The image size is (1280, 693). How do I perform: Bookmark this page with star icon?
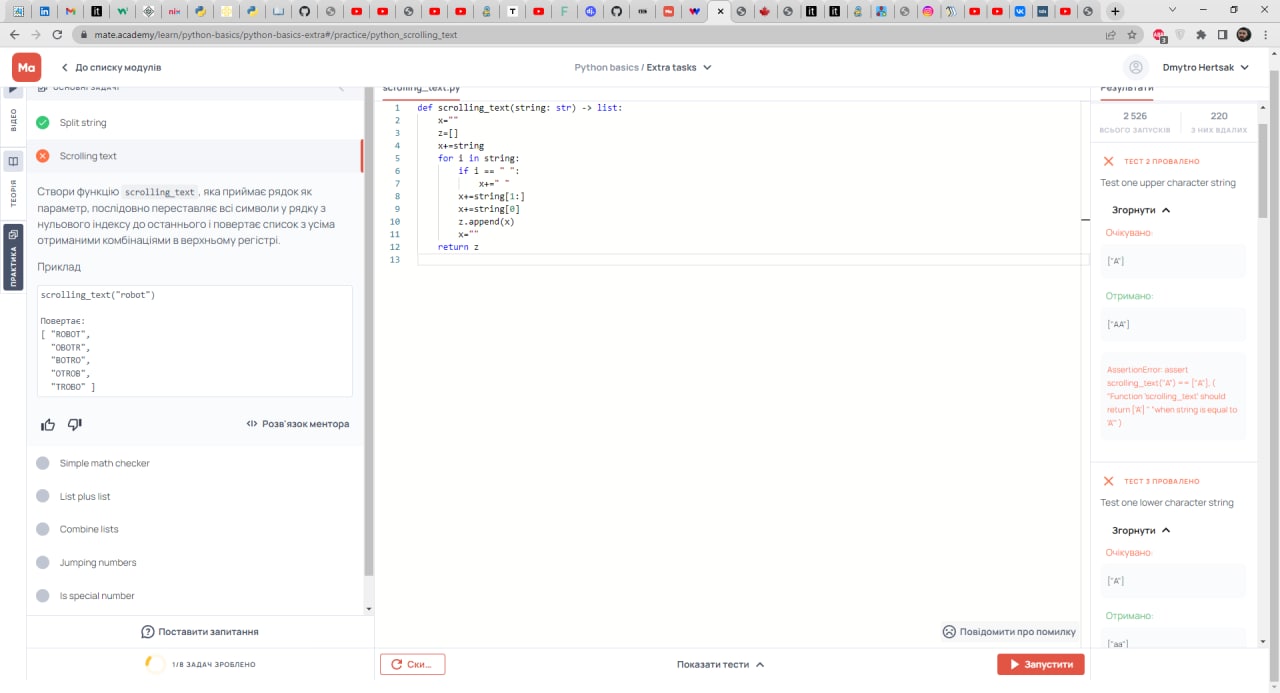click(x=1132, y=34)
